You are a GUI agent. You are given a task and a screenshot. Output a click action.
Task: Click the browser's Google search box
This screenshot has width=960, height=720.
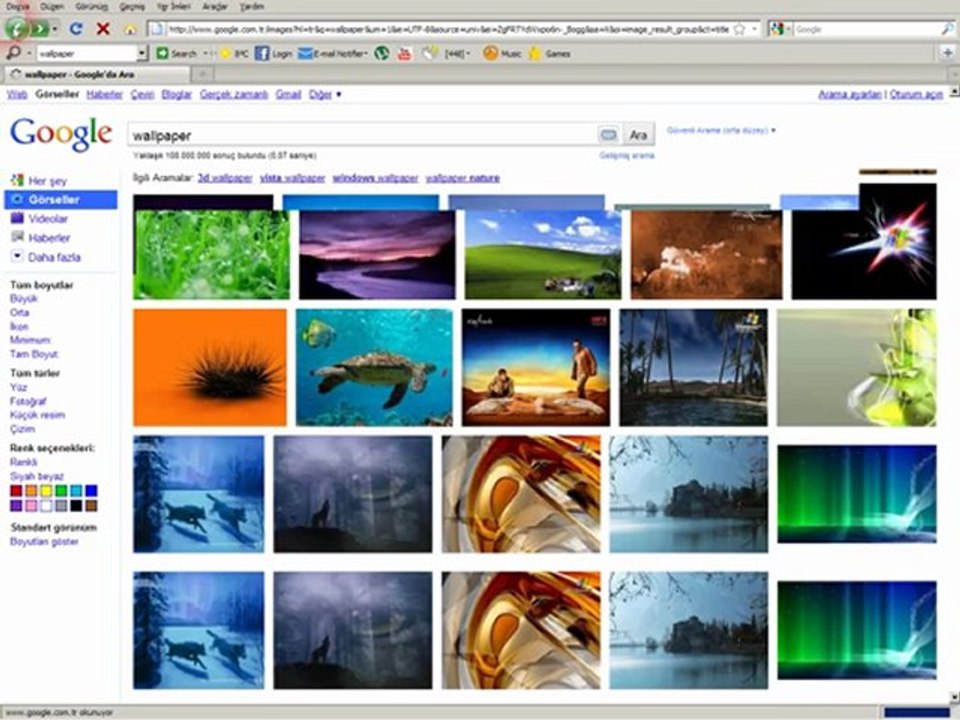866,29
